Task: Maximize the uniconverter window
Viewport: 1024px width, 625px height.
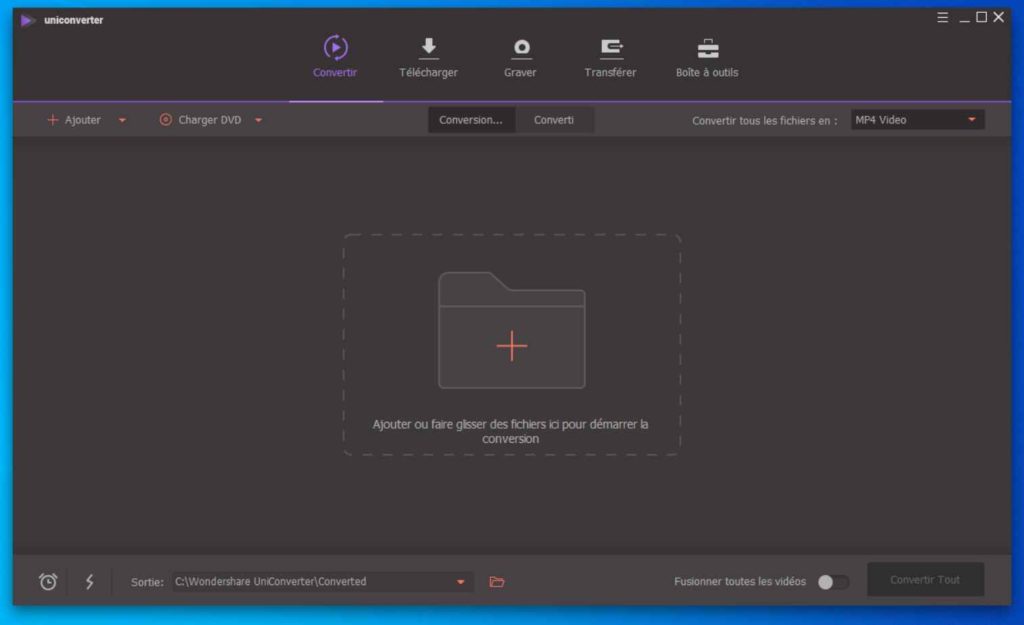Action: pyautogui.click(x=981, y=17)
